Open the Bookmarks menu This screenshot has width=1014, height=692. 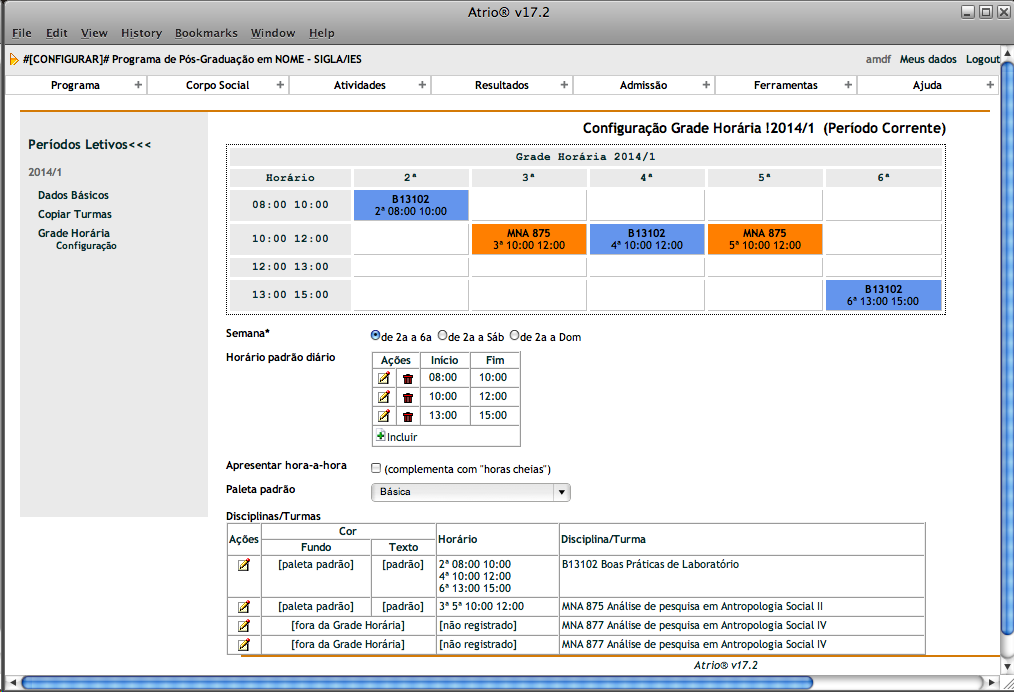[204, 33]
